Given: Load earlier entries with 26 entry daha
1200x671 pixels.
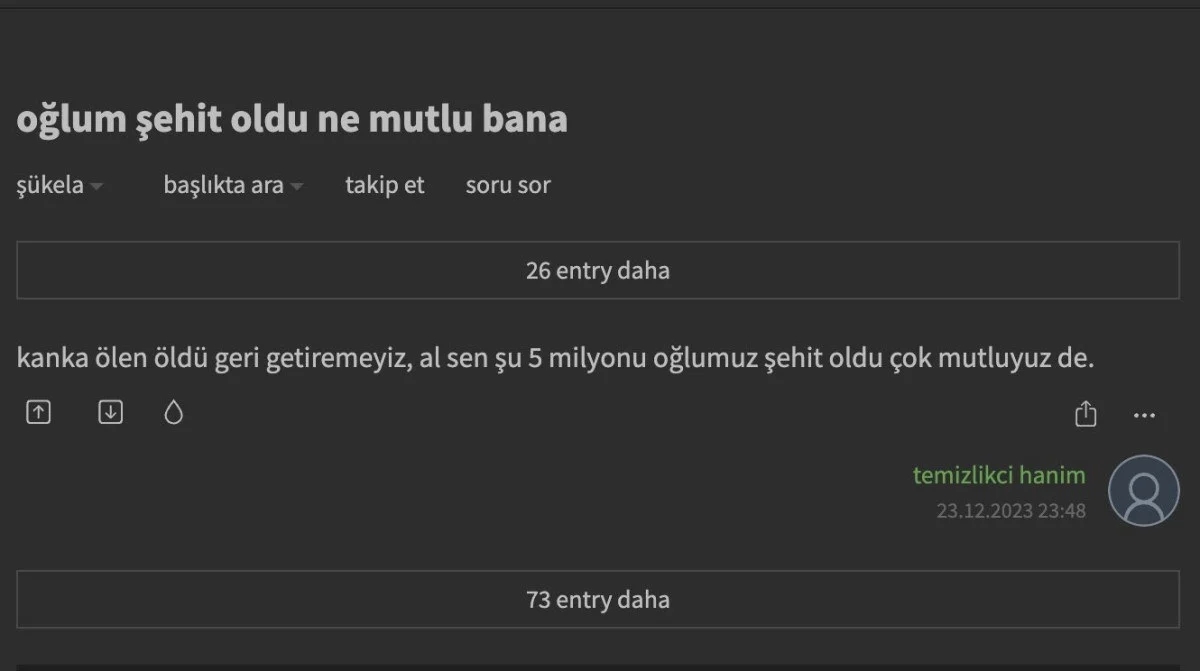Looking at the screenshot, I should click(598, 270).
